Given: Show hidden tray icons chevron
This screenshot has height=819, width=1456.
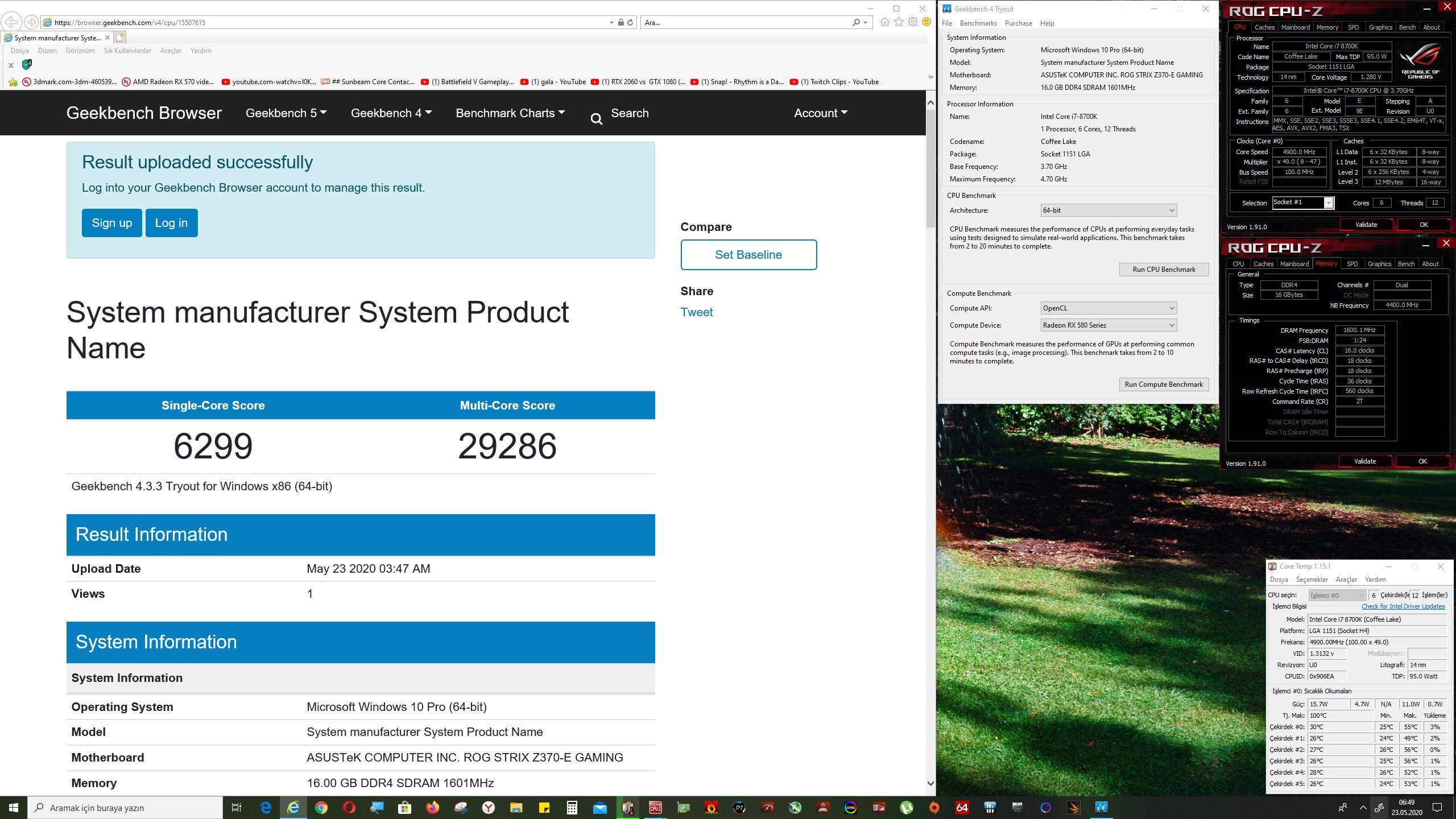Looking at the screenshot, I should click(1363, 808).
